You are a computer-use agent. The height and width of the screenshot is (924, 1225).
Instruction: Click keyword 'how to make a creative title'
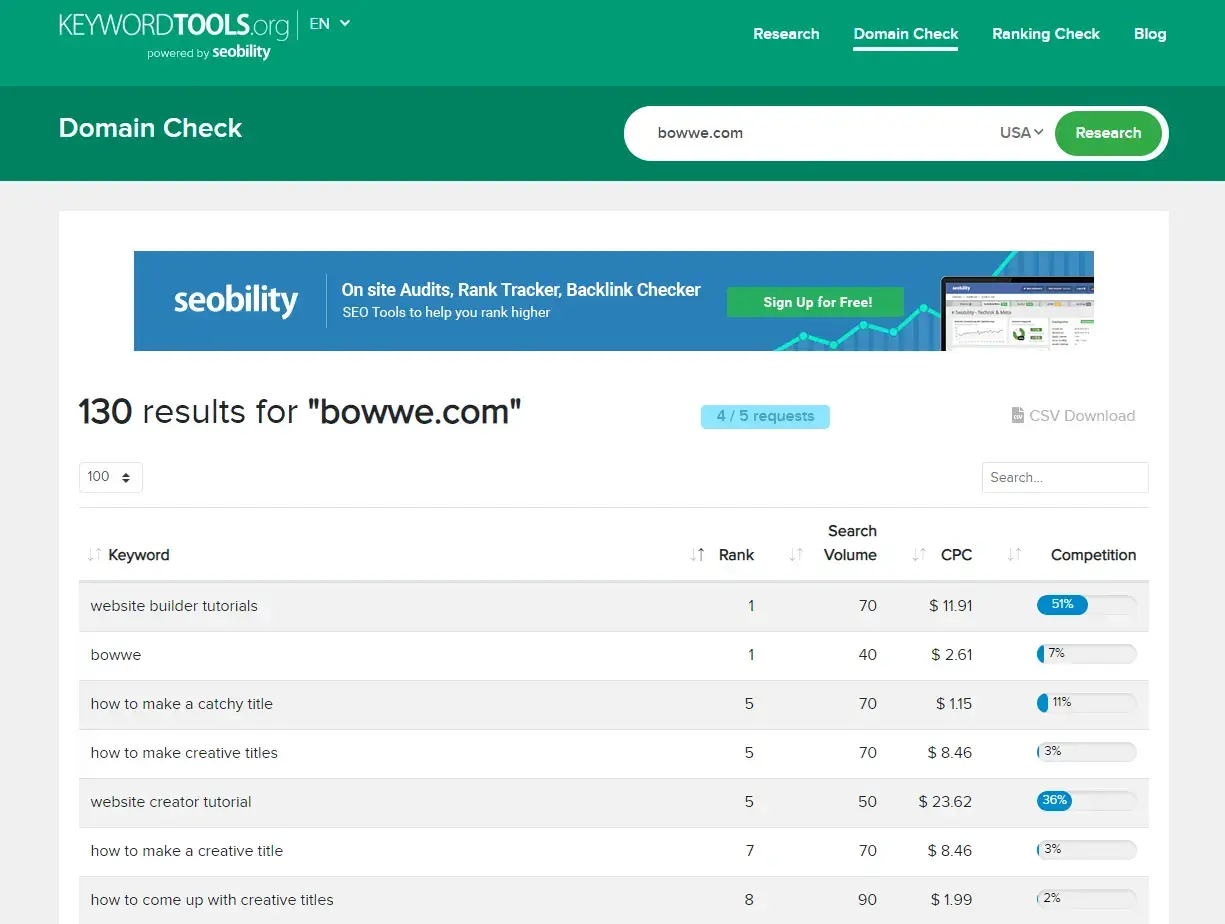coord(187,851)
